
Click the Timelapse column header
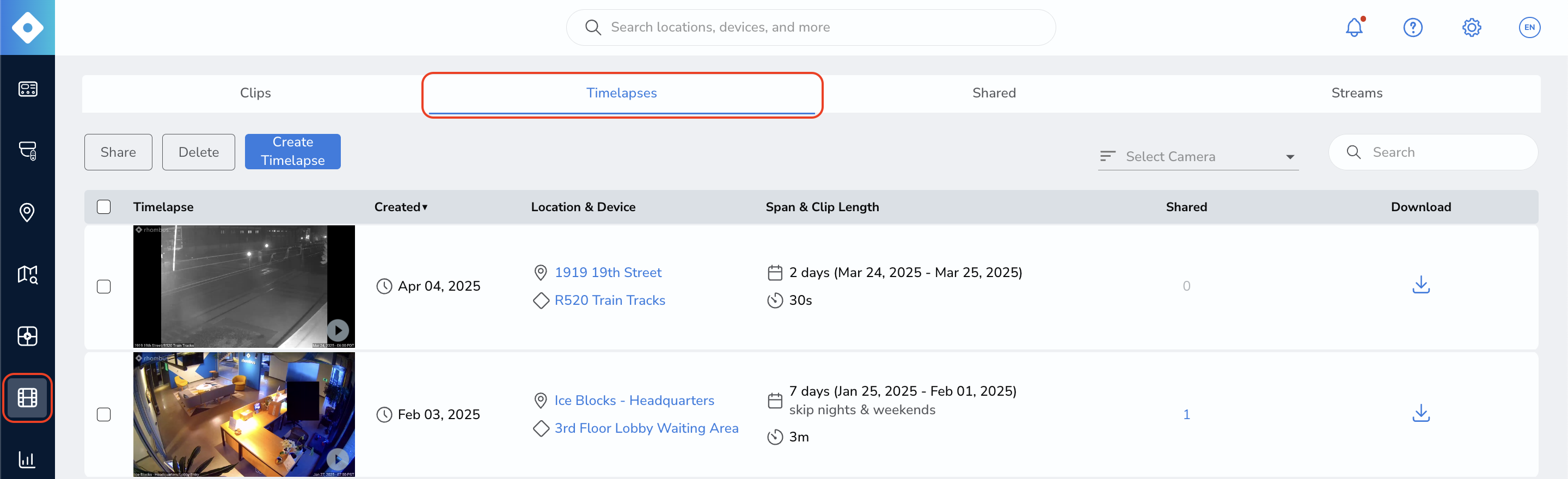[163, 207]
